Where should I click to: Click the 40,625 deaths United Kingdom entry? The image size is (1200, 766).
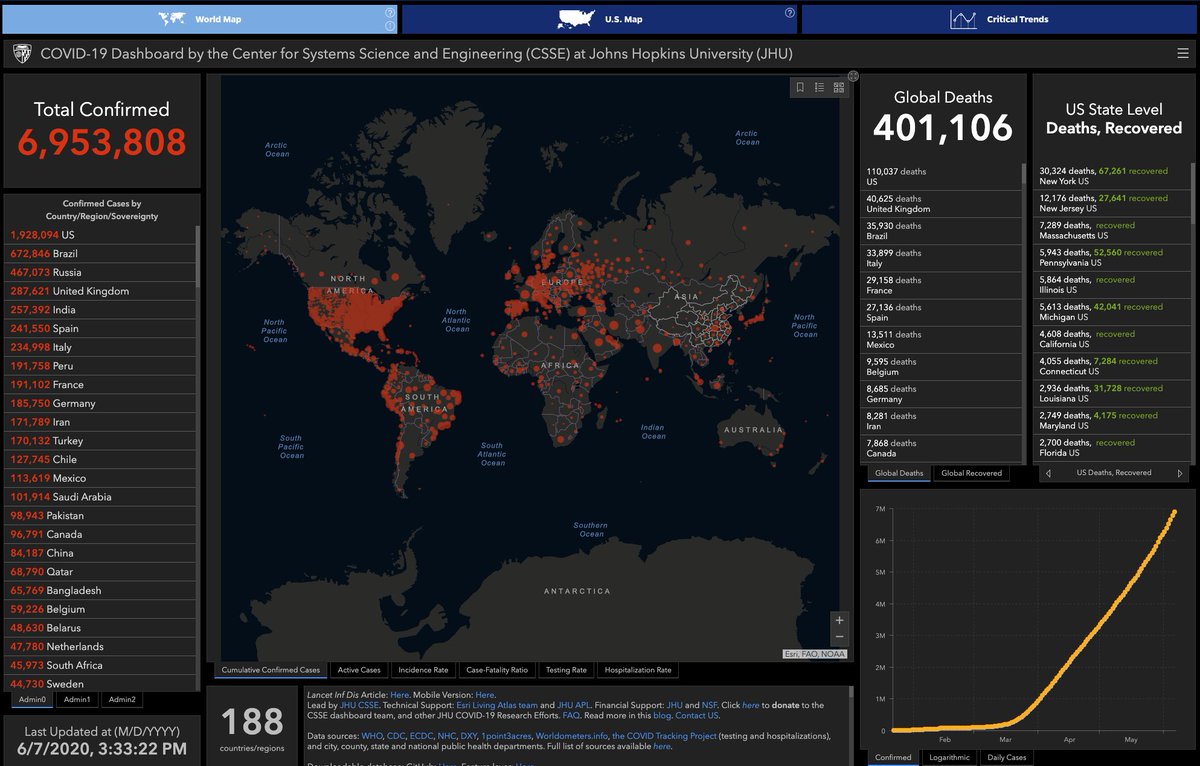(x=942, y=204)
